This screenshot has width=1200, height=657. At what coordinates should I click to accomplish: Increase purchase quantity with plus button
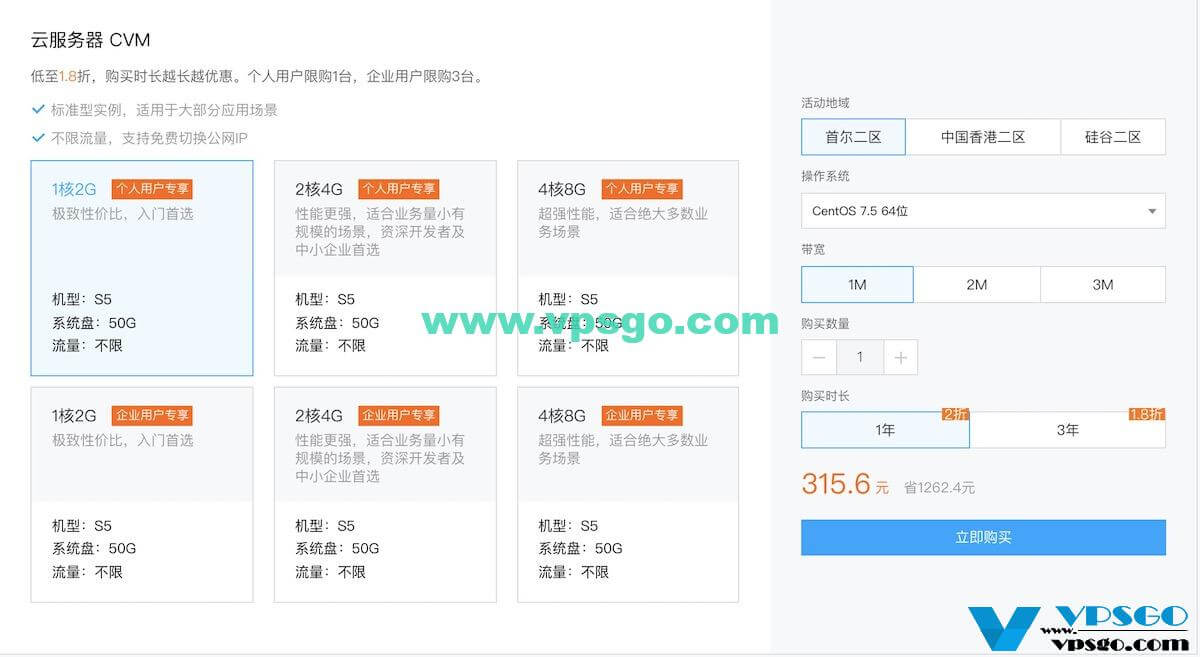click(x=900, y=358)
